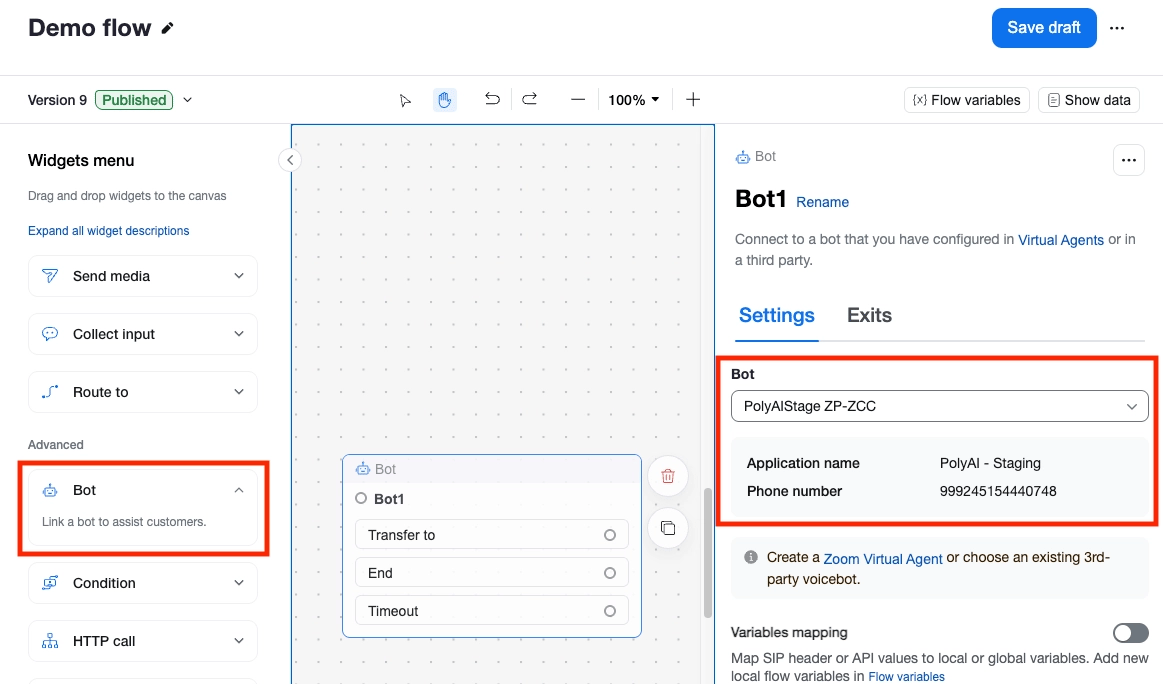
Task: Click the Rename link next to Bot1
Action: [822, 202]
